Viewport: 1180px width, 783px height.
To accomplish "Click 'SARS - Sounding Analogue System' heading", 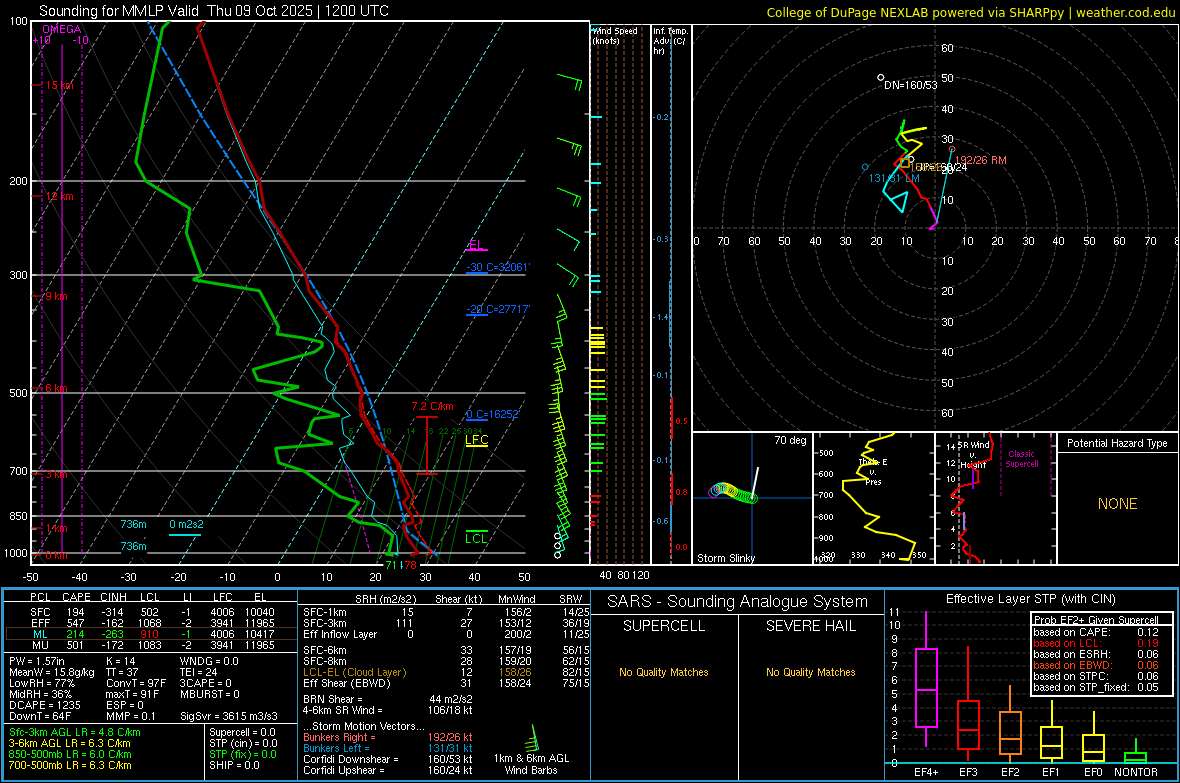I will 738,602.
